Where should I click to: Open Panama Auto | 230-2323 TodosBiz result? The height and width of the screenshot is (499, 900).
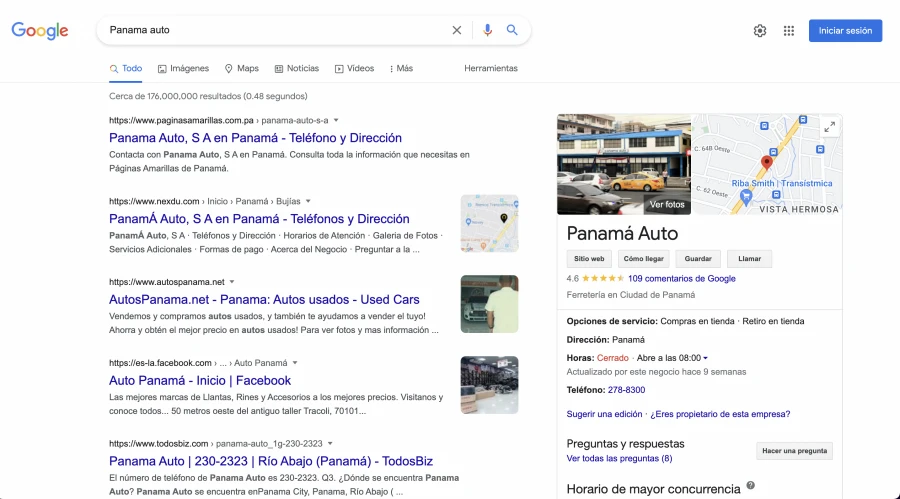(271, 461)
